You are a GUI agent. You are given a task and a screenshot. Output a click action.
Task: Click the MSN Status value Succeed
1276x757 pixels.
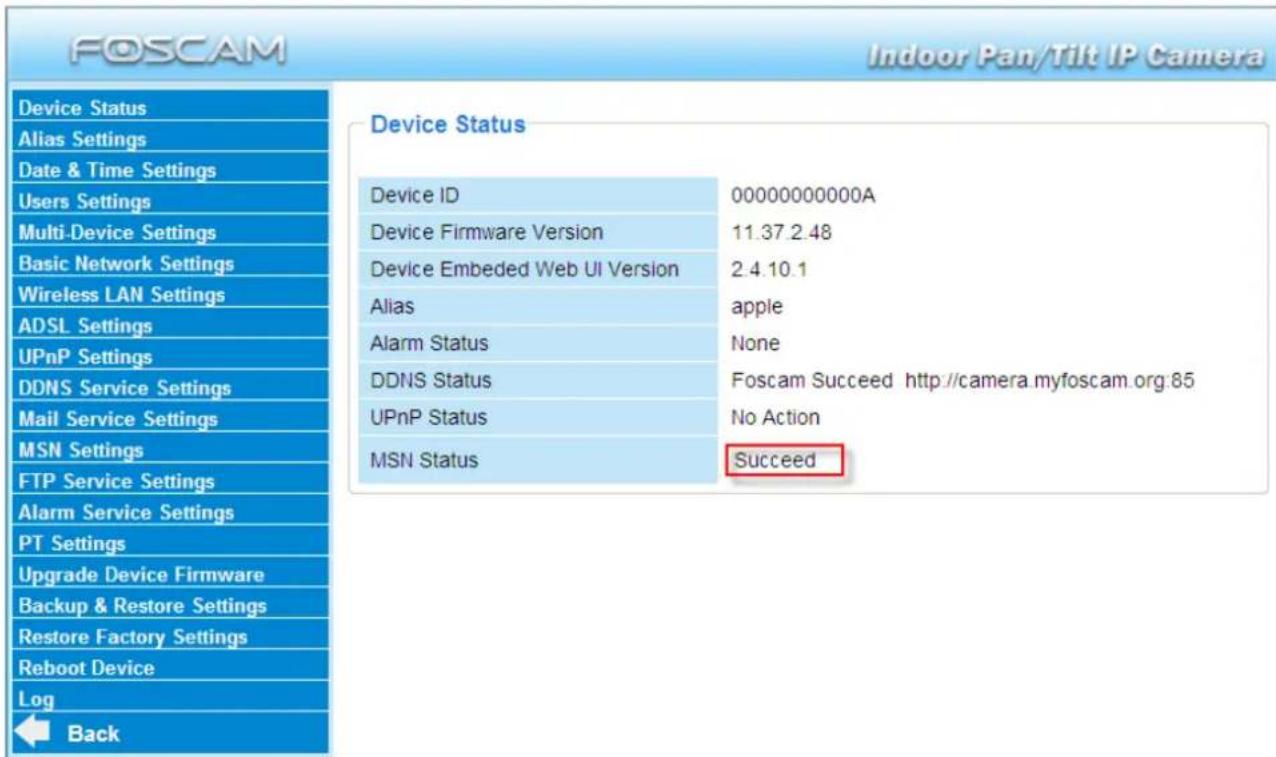pyautogui.click(x=775, y=461)
